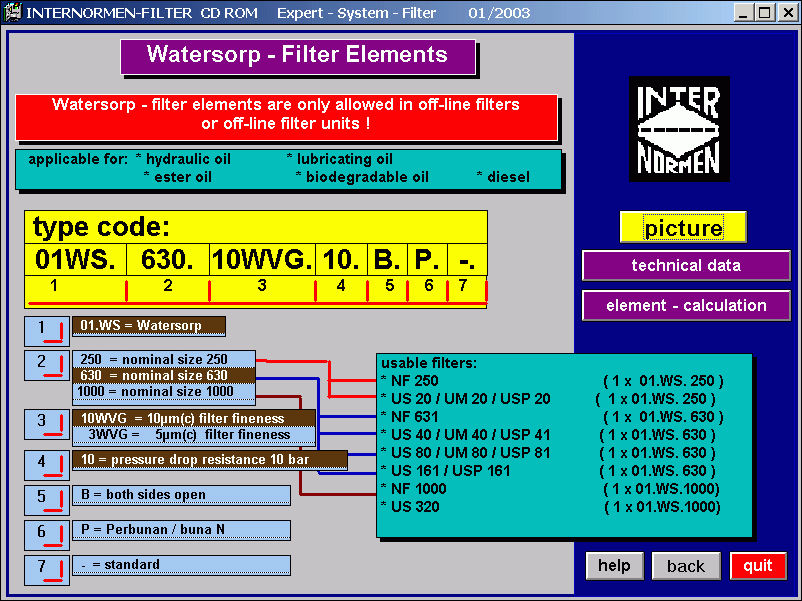This screenshot has width=802, height=601.
Task: Open the picture view button
Action: (683, 227)
